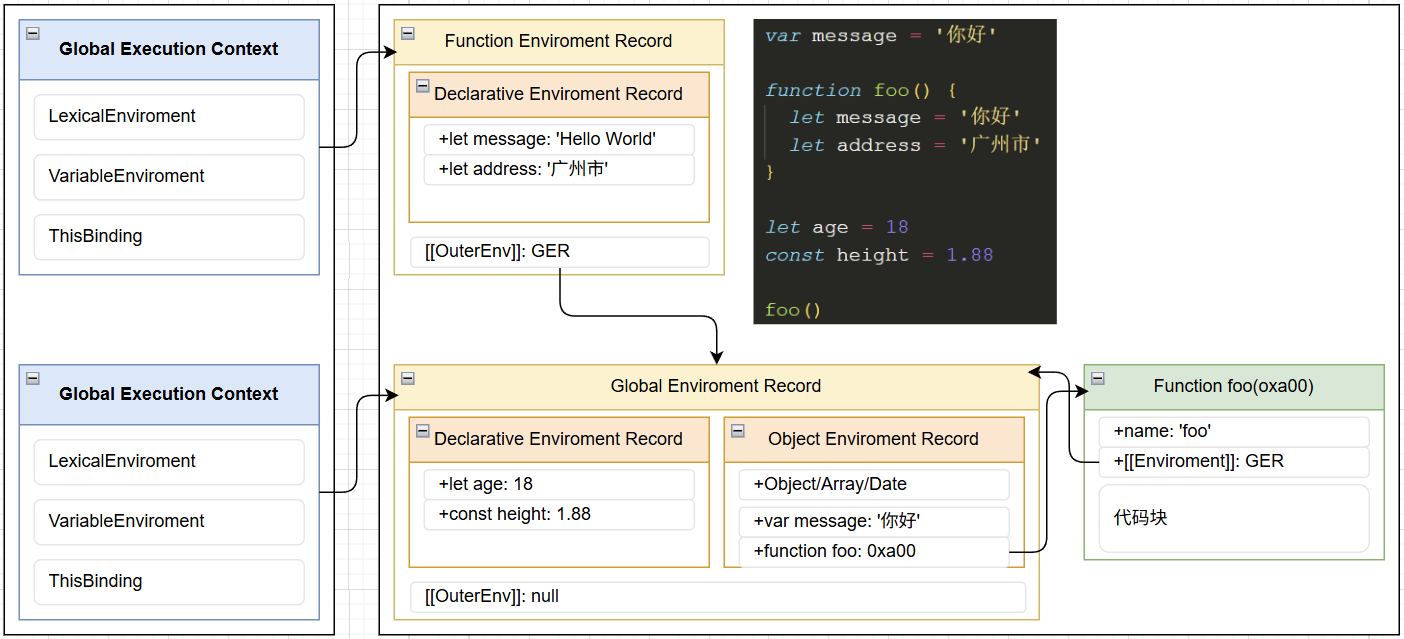Select the "+var message: '你好'" row
This screenshot has height=639, width=1404.
coord(874,521)
